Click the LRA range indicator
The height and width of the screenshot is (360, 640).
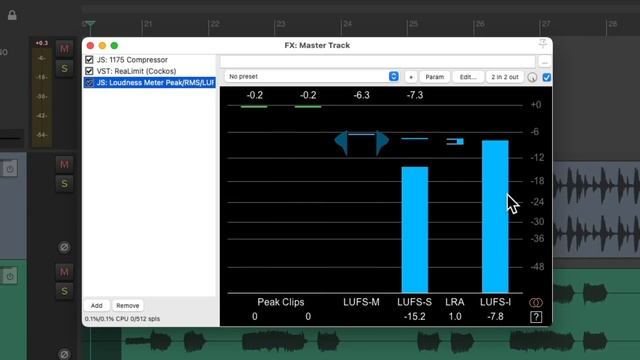click(455, 142)
